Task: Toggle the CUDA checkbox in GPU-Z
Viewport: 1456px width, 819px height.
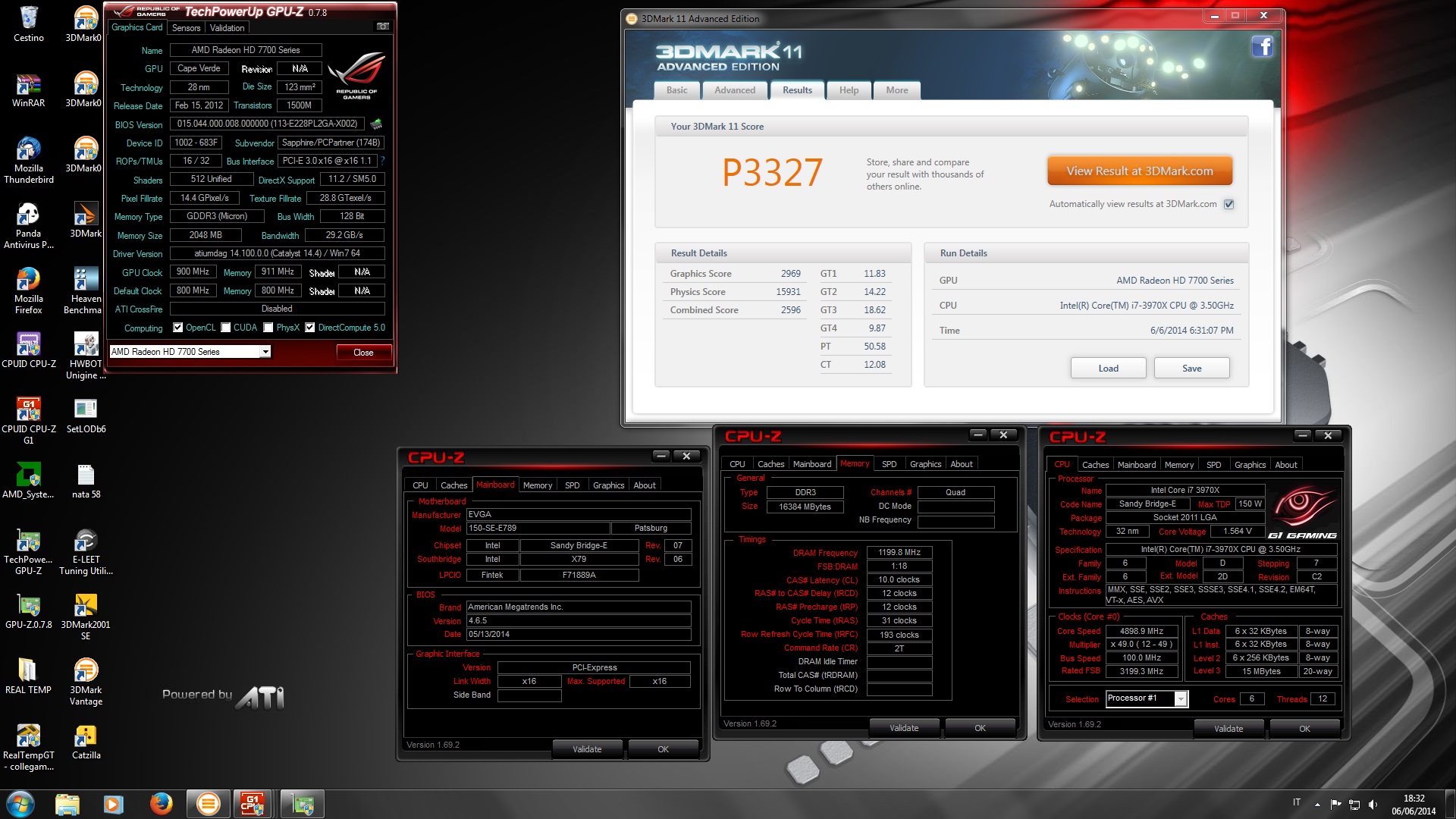Action: point(225,328)
